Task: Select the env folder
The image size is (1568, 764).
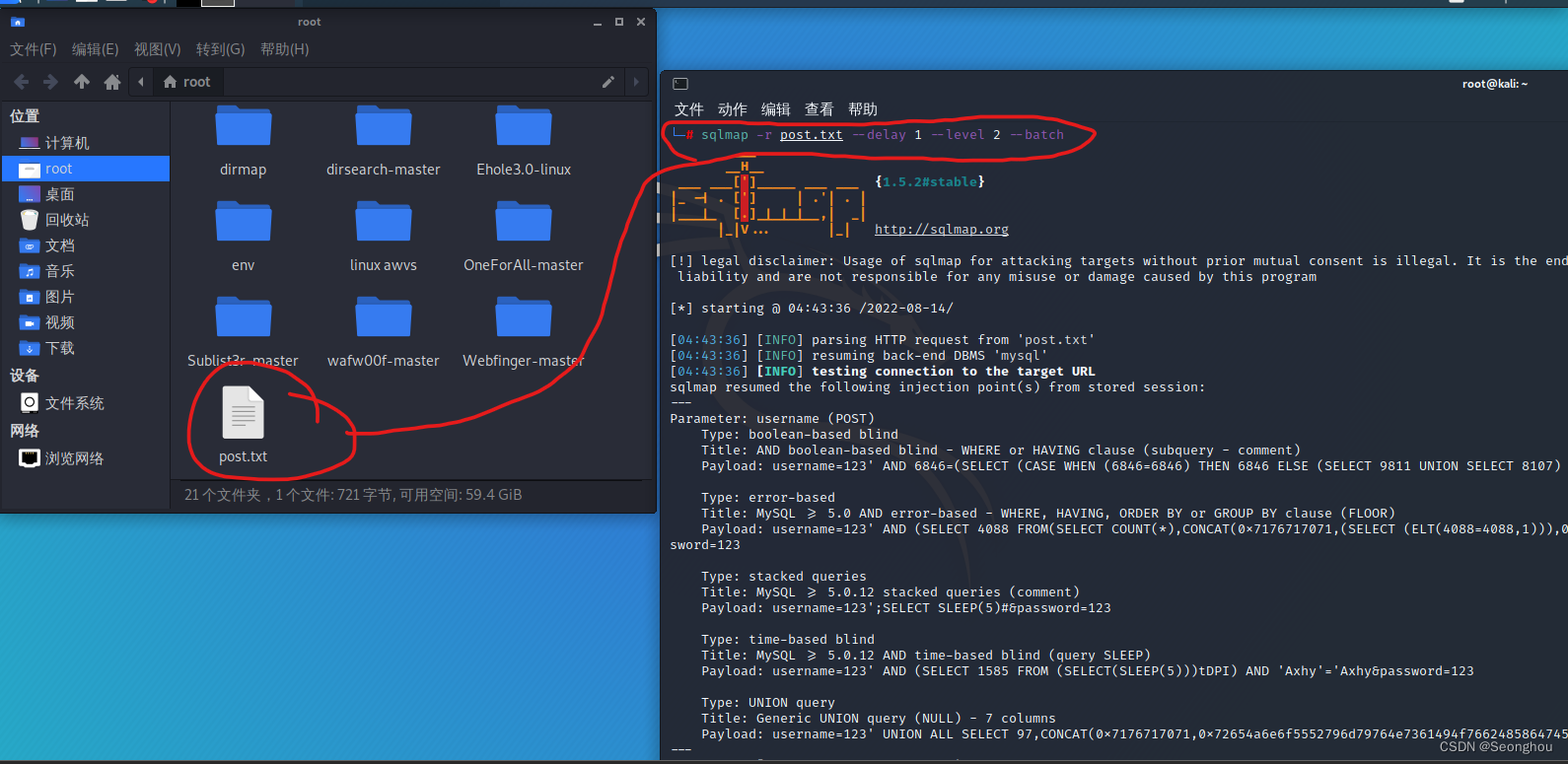Action: point(244,237)
